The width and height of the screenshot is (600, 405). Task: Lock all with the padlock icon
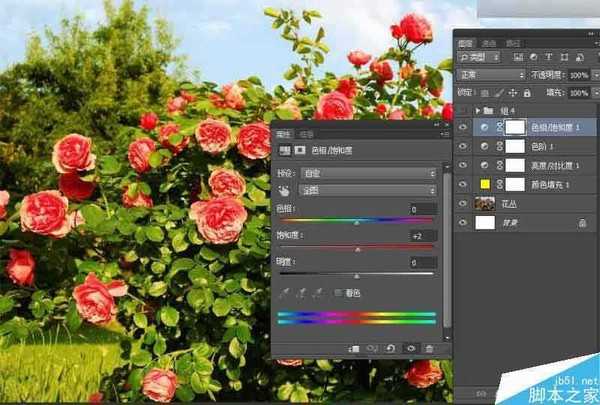coord(527,93)
